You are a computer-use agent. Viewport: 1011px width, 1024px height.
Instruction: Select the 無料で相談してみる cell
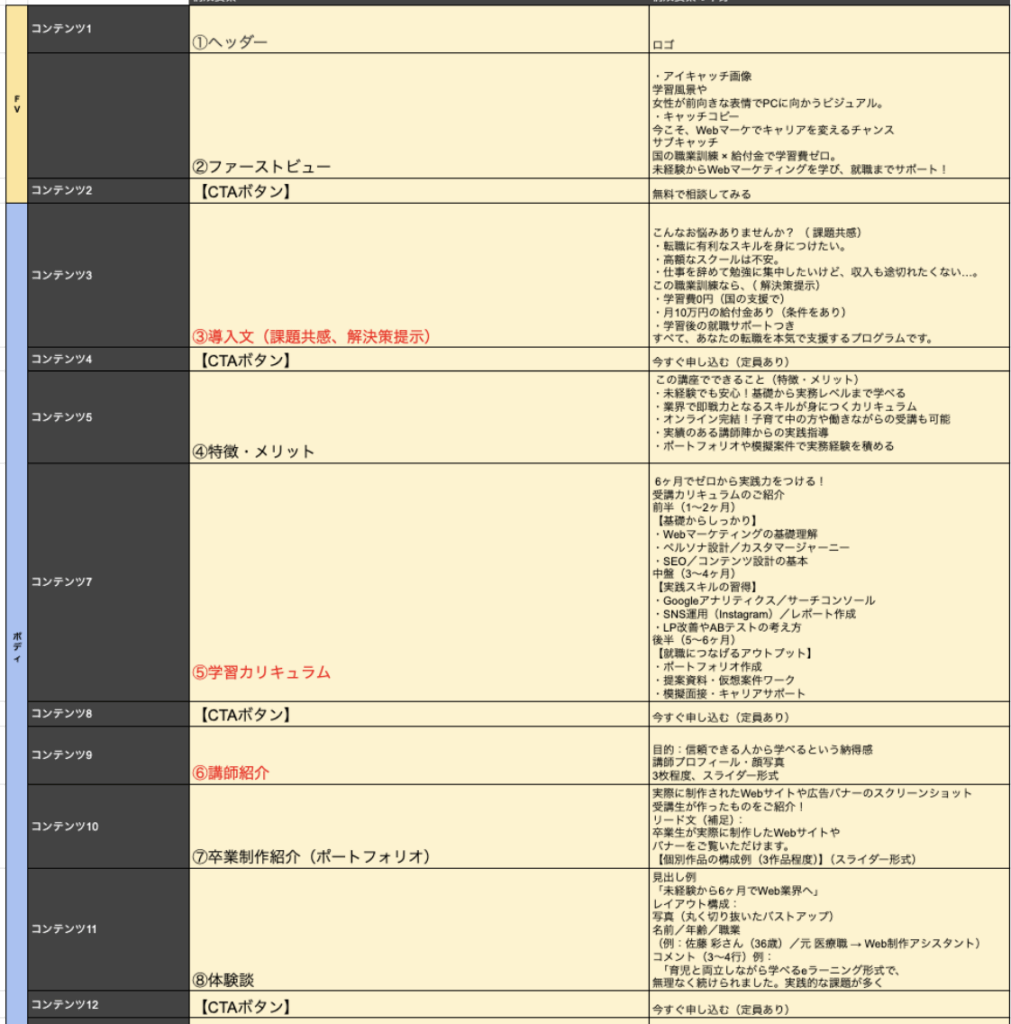coord(828,192)
